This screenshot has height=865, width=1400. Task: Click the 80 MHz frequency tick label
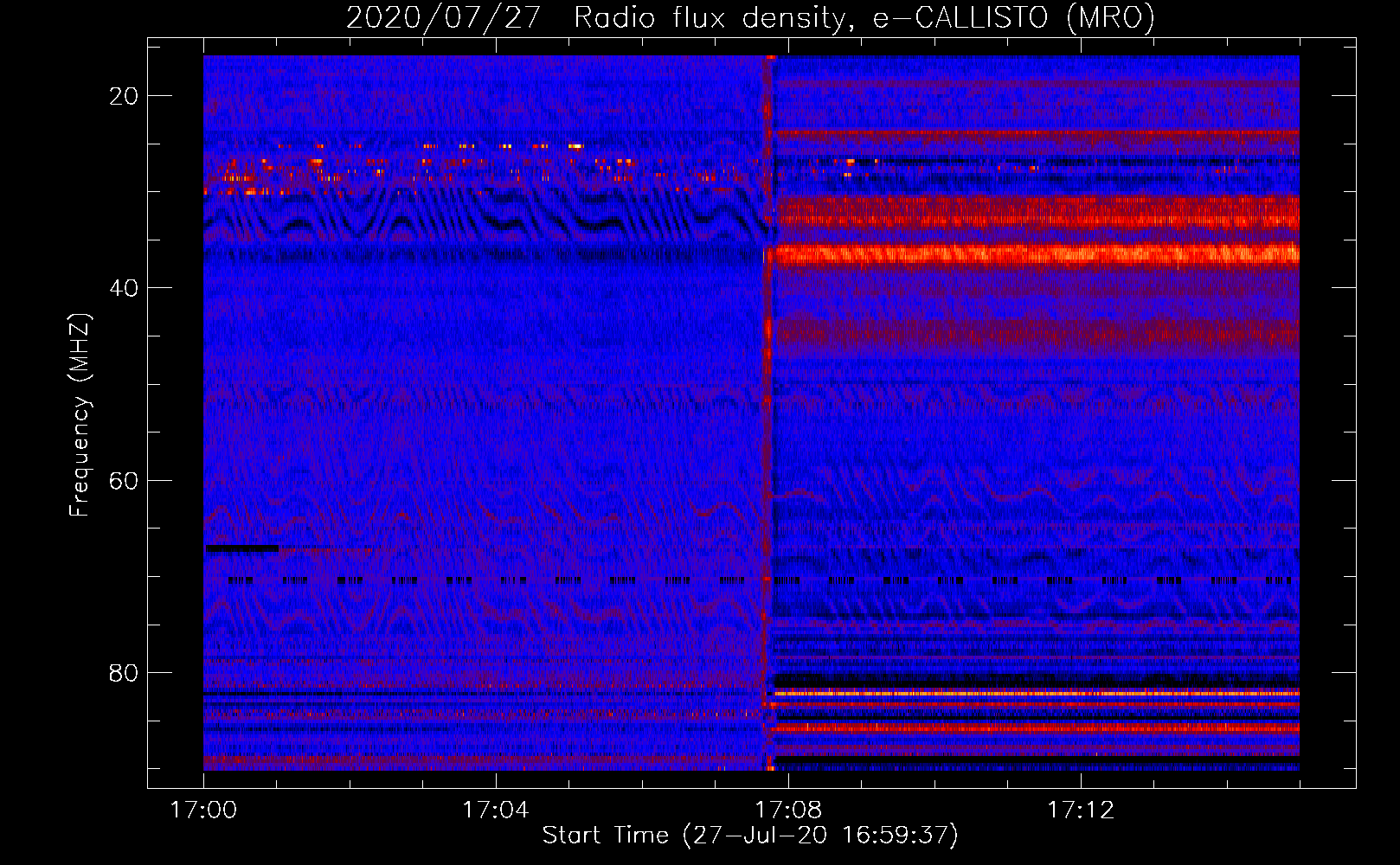click(x=124, y=672)
